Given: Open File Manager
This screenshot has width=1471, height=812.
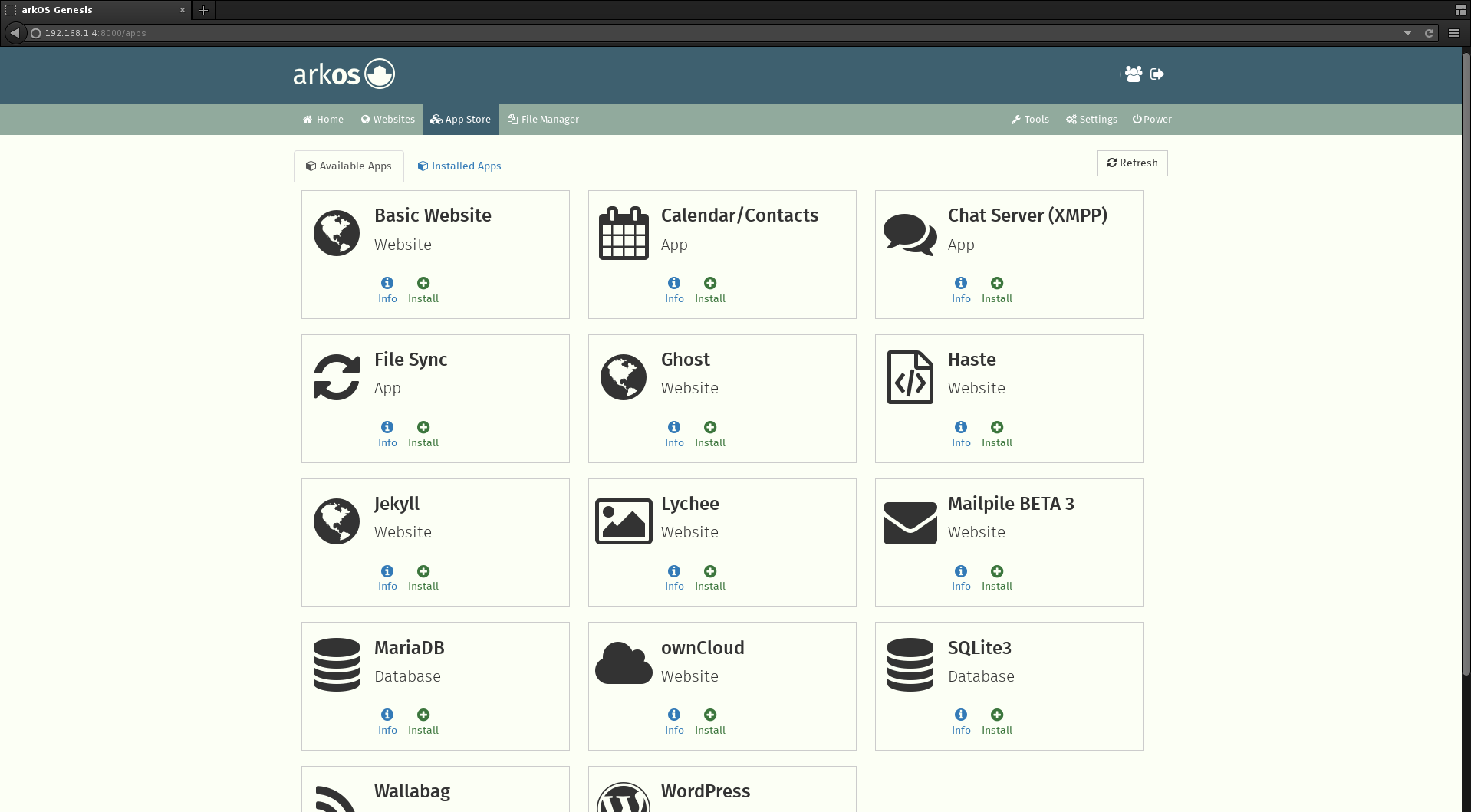Looking at the screenshot, I should pyautogui.click(x=543, y=120).
